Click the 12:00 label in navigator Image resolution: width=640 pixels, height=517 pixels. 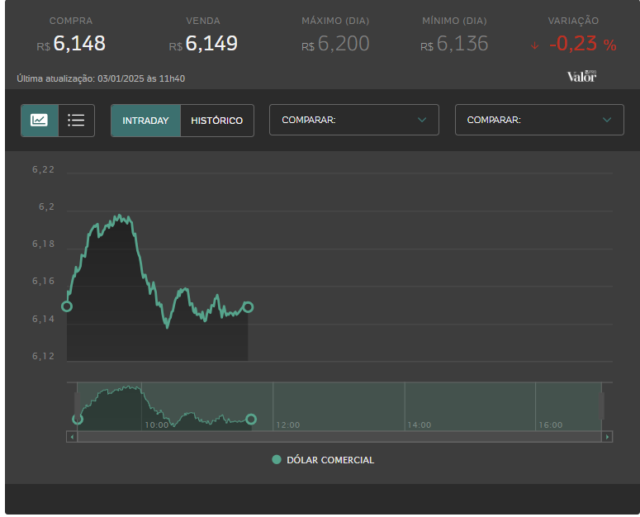(288, 425)
